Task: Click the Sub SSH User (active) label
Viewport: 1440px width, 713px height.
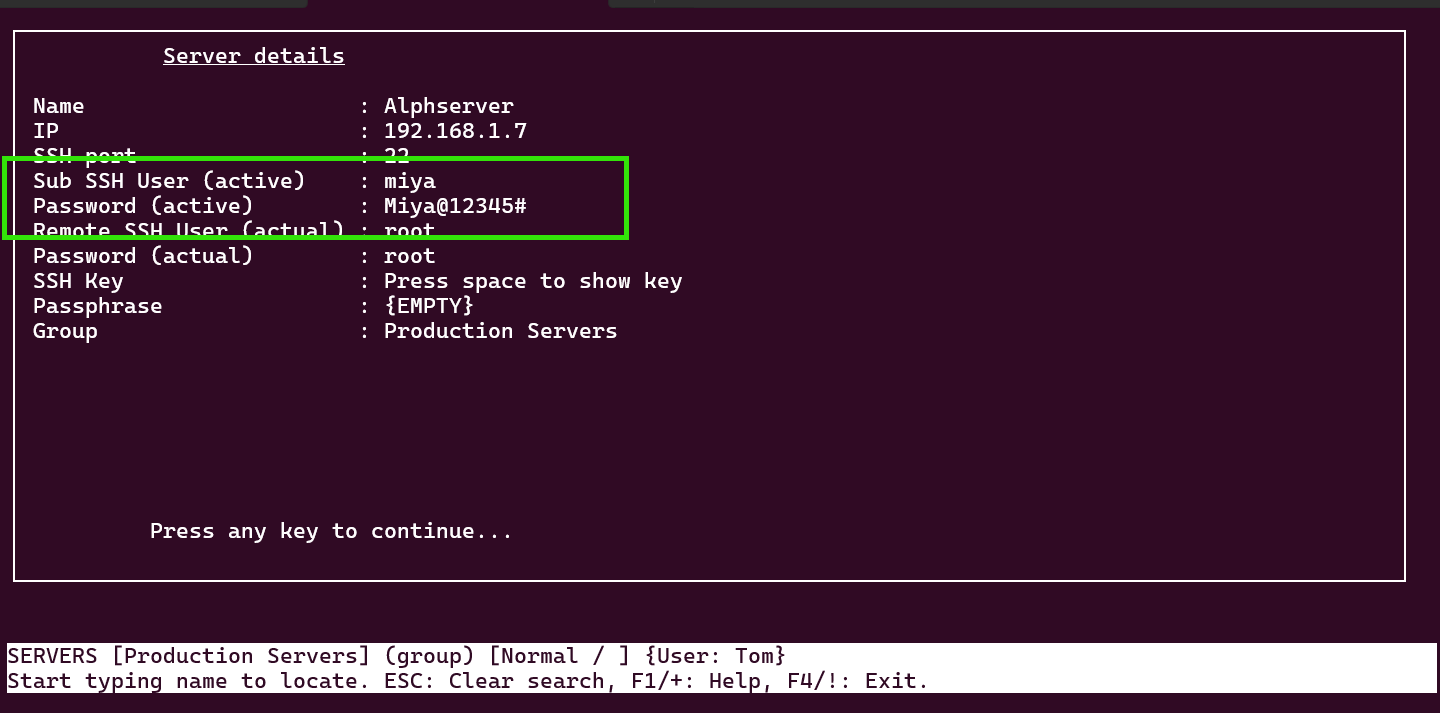Action: (x=169, y=181)
